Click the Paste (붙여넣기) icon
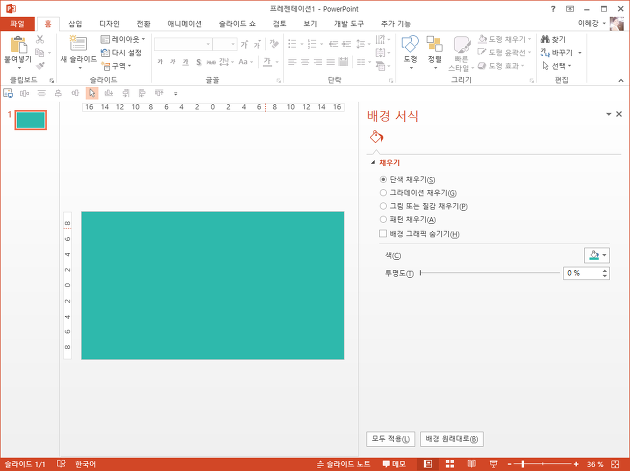 pos(18,44)
